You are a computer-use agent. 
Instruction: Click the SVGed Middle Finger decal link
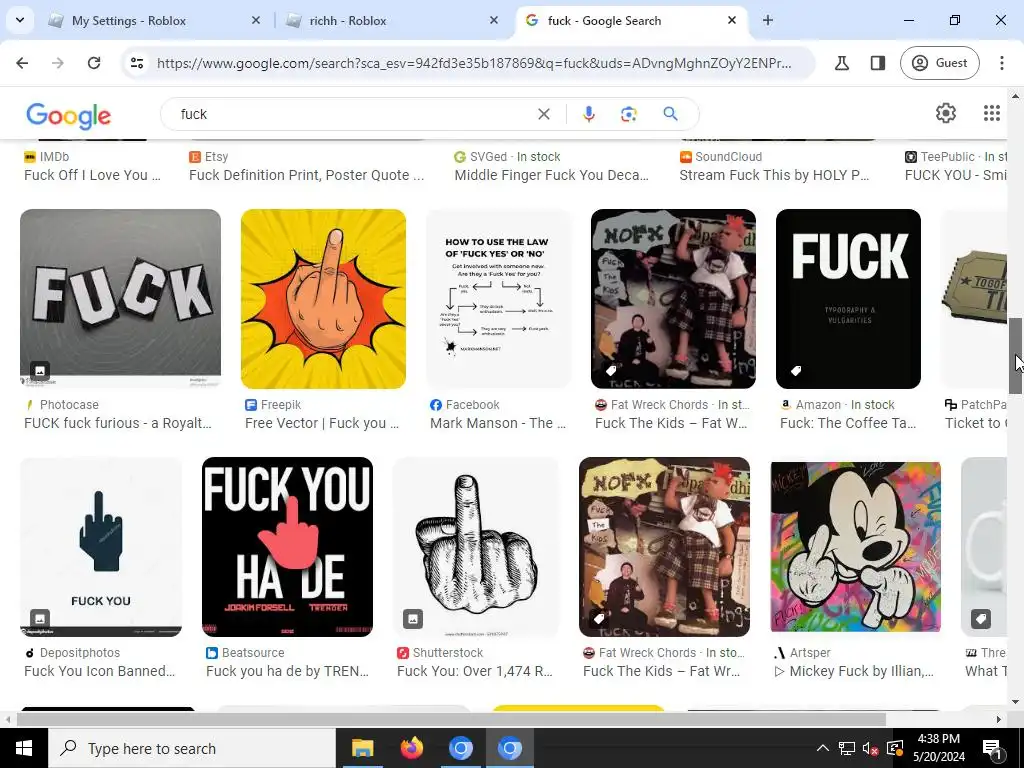pos(552,175)
